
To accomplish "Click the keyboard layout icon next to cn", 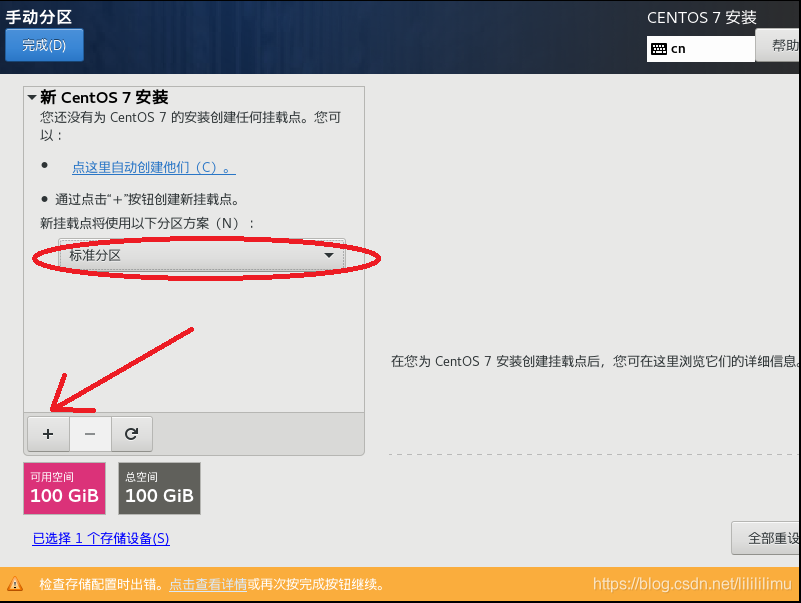I will coord(659,49).
